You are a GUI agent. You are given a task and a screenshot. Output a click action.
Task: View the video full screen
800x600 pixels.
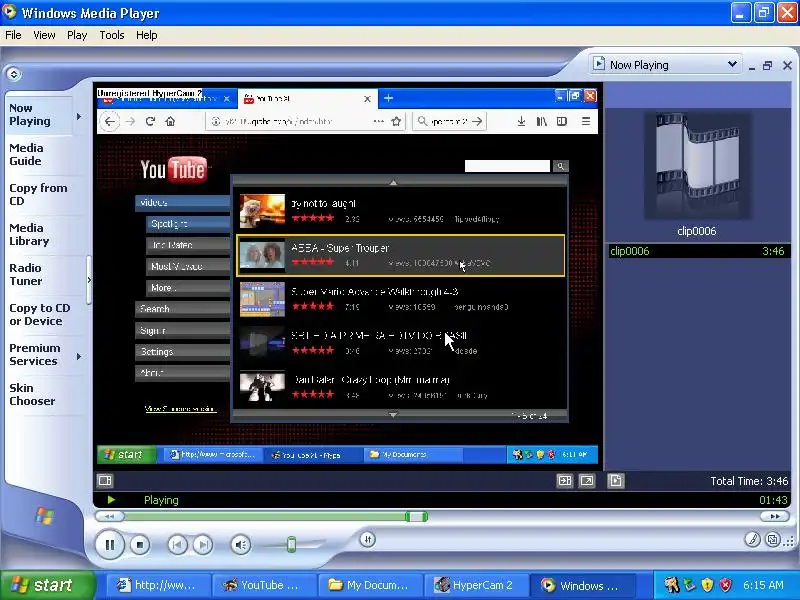coord(587,480)
